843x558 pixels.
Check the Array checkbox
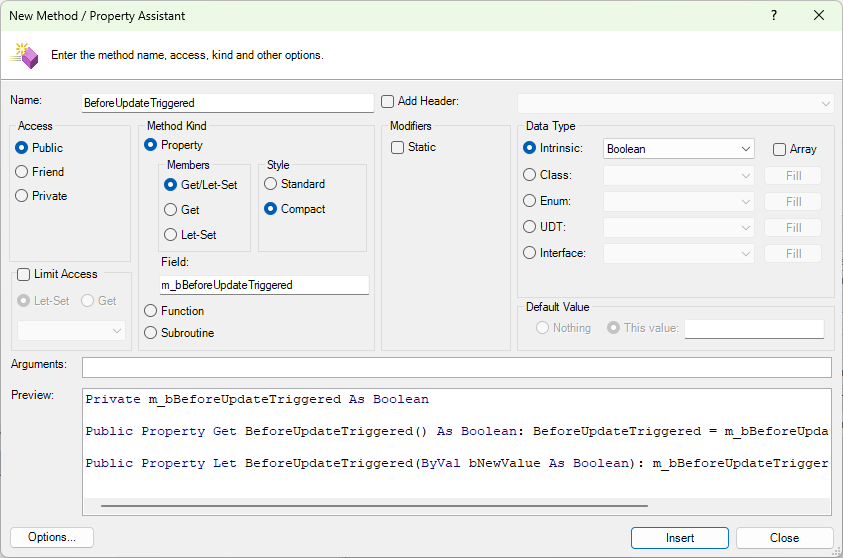coord(779,149)
